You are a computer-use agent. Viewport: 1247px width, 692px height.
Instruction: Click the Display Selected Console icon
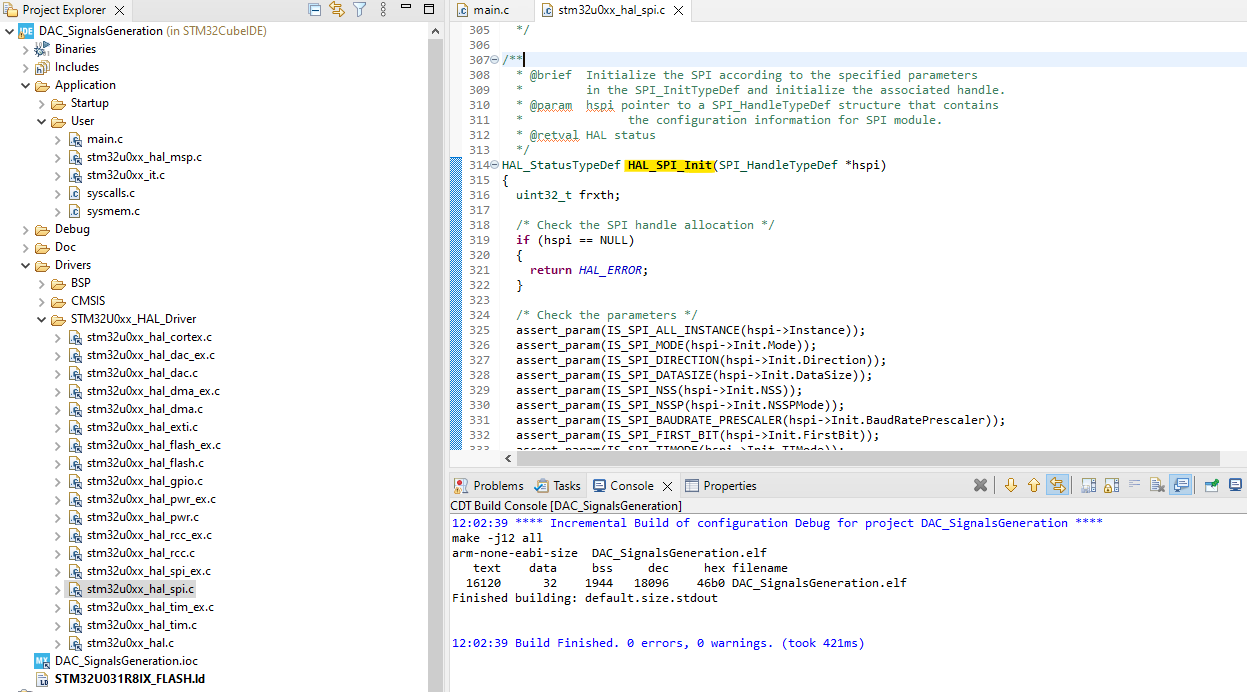tap(1181, 485)
